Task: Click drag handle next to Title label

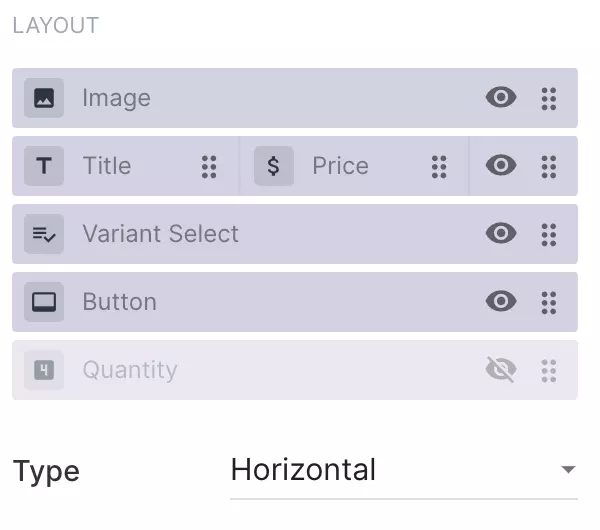Action: click(x=209, y=166)
